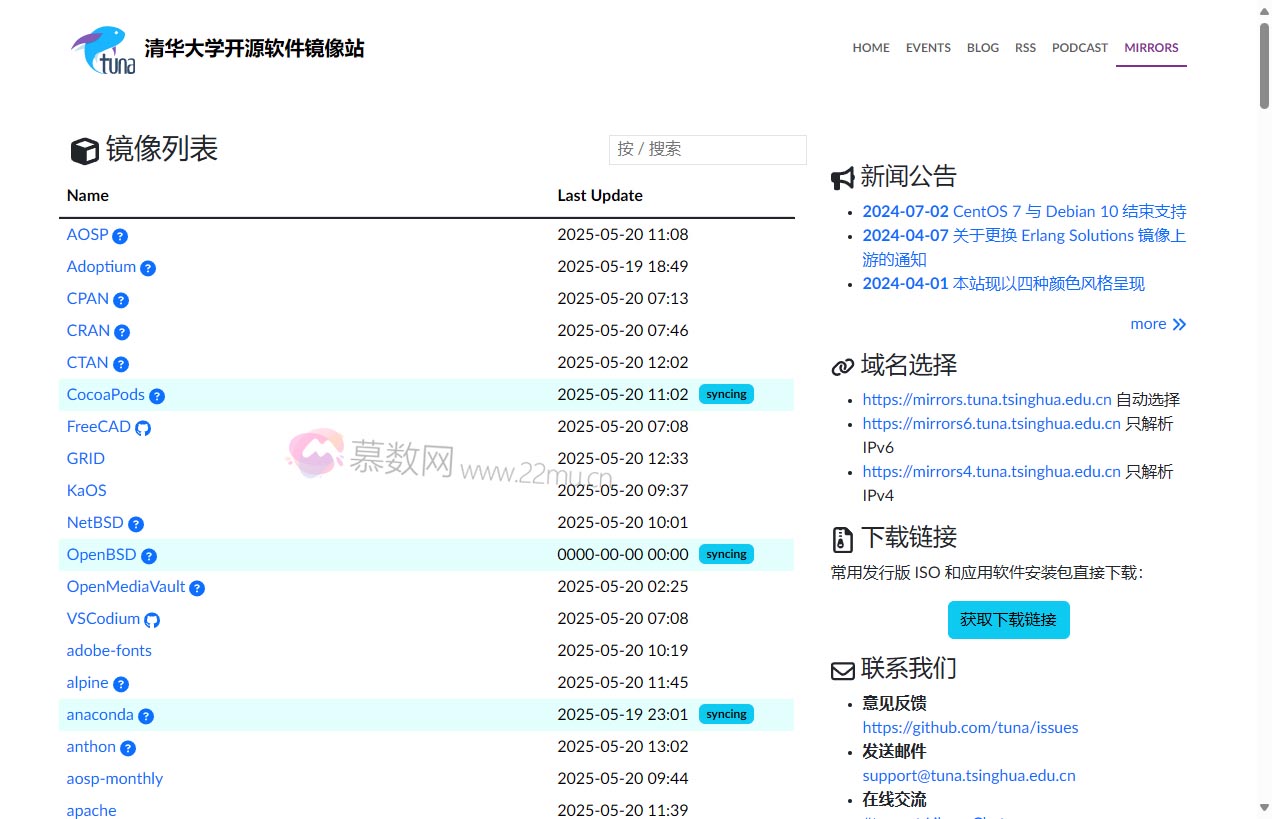The height and width of the screenshot is (819, 1272).
Task: Open the help icon next to alpine
Action: [121, 684]
